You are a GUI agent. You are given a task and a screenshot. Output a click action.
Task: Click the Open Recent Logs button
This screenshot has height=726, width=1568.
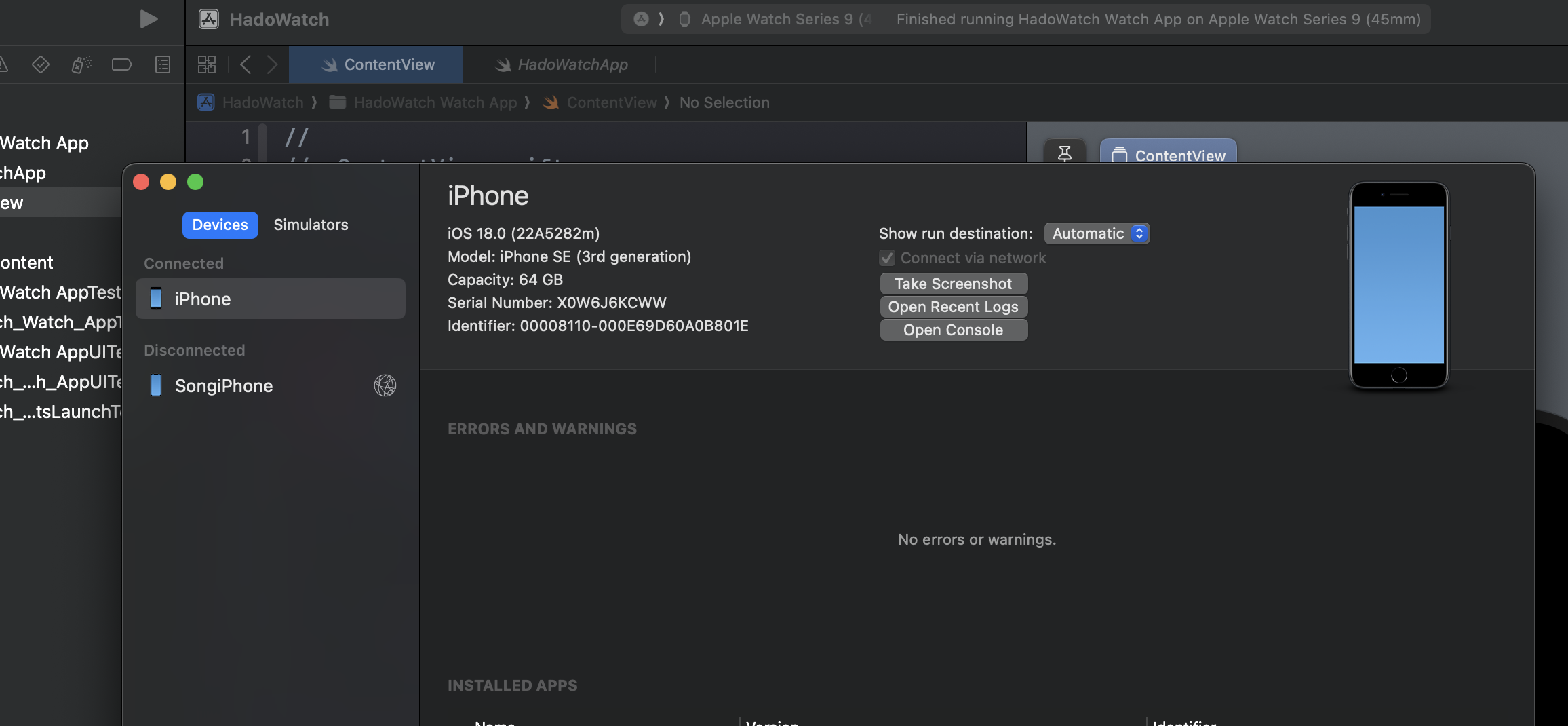(954, 307)
